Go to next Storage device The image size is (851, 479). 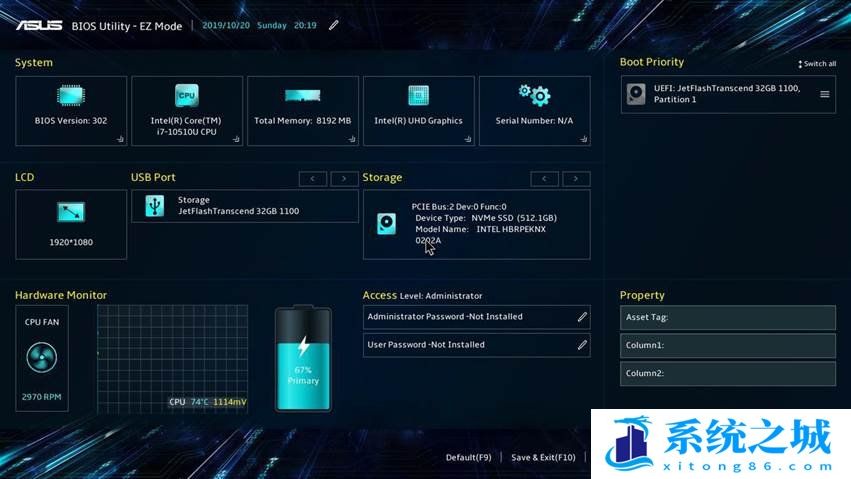click(x=576, y=178)
